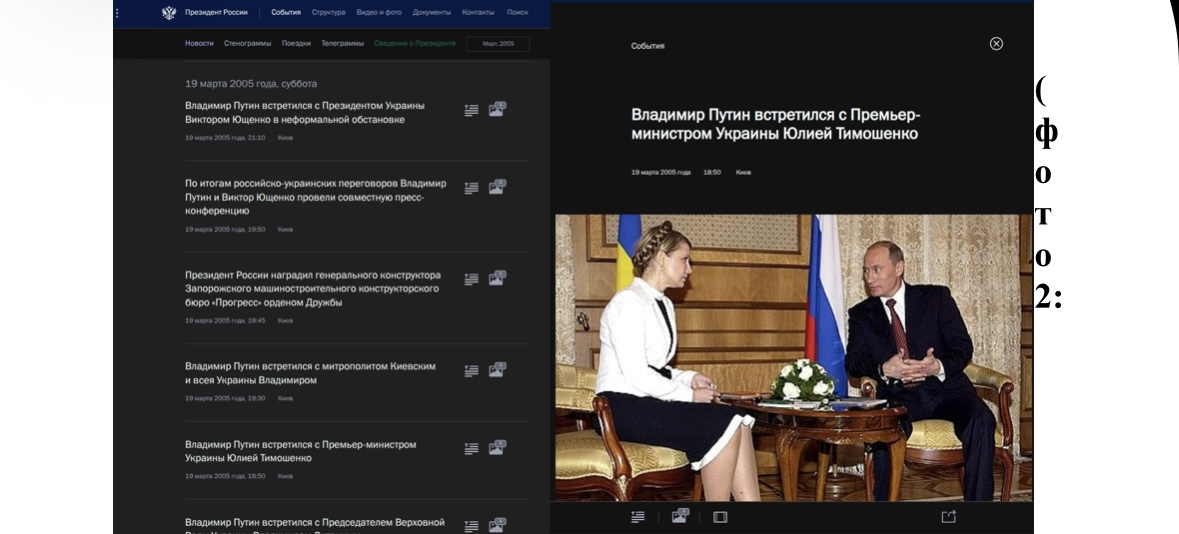Switch to the Телеграммы tab

click(342, 44)
